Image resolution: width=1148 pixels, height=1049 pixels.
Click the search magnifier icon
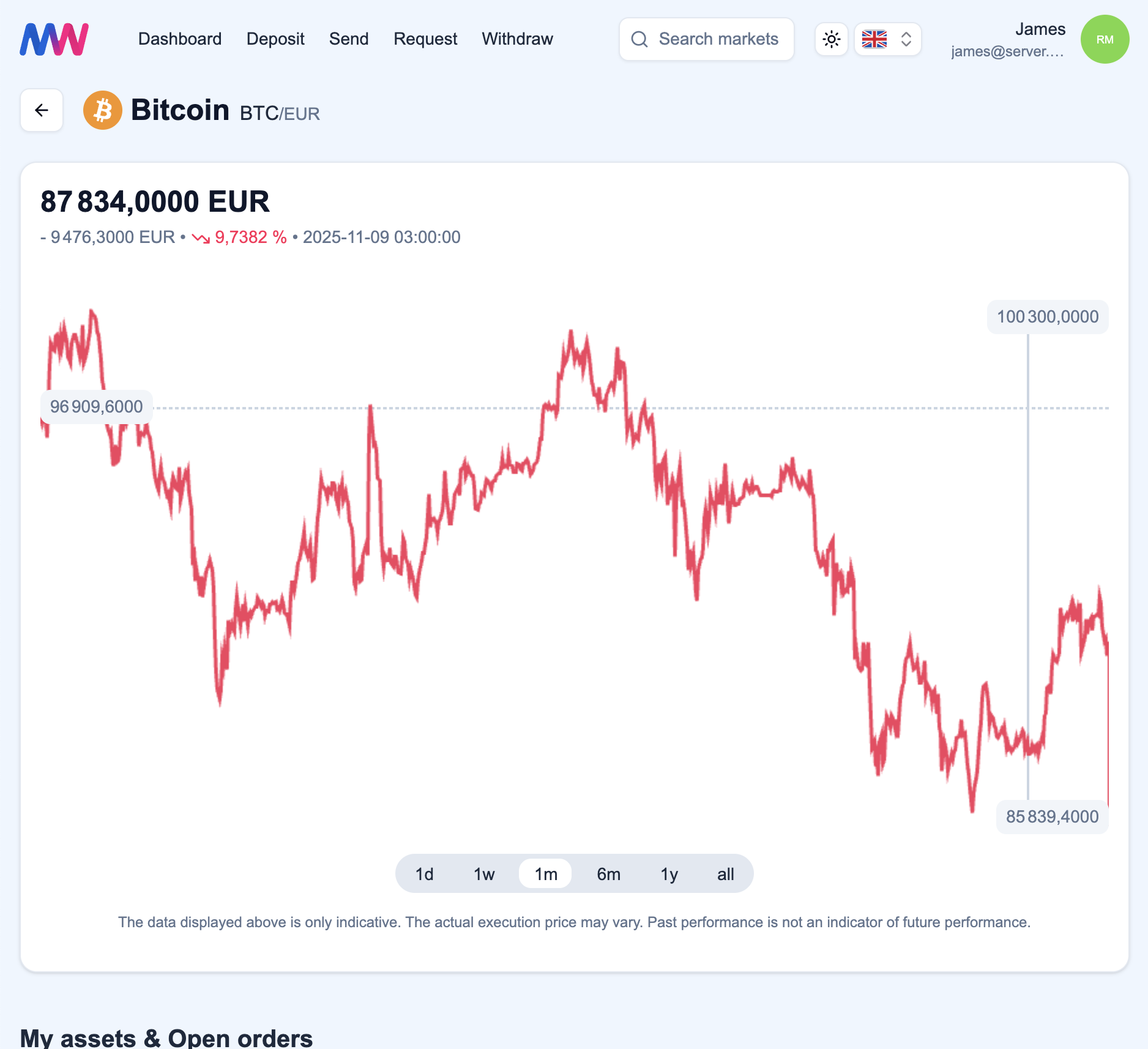(640, 39)
